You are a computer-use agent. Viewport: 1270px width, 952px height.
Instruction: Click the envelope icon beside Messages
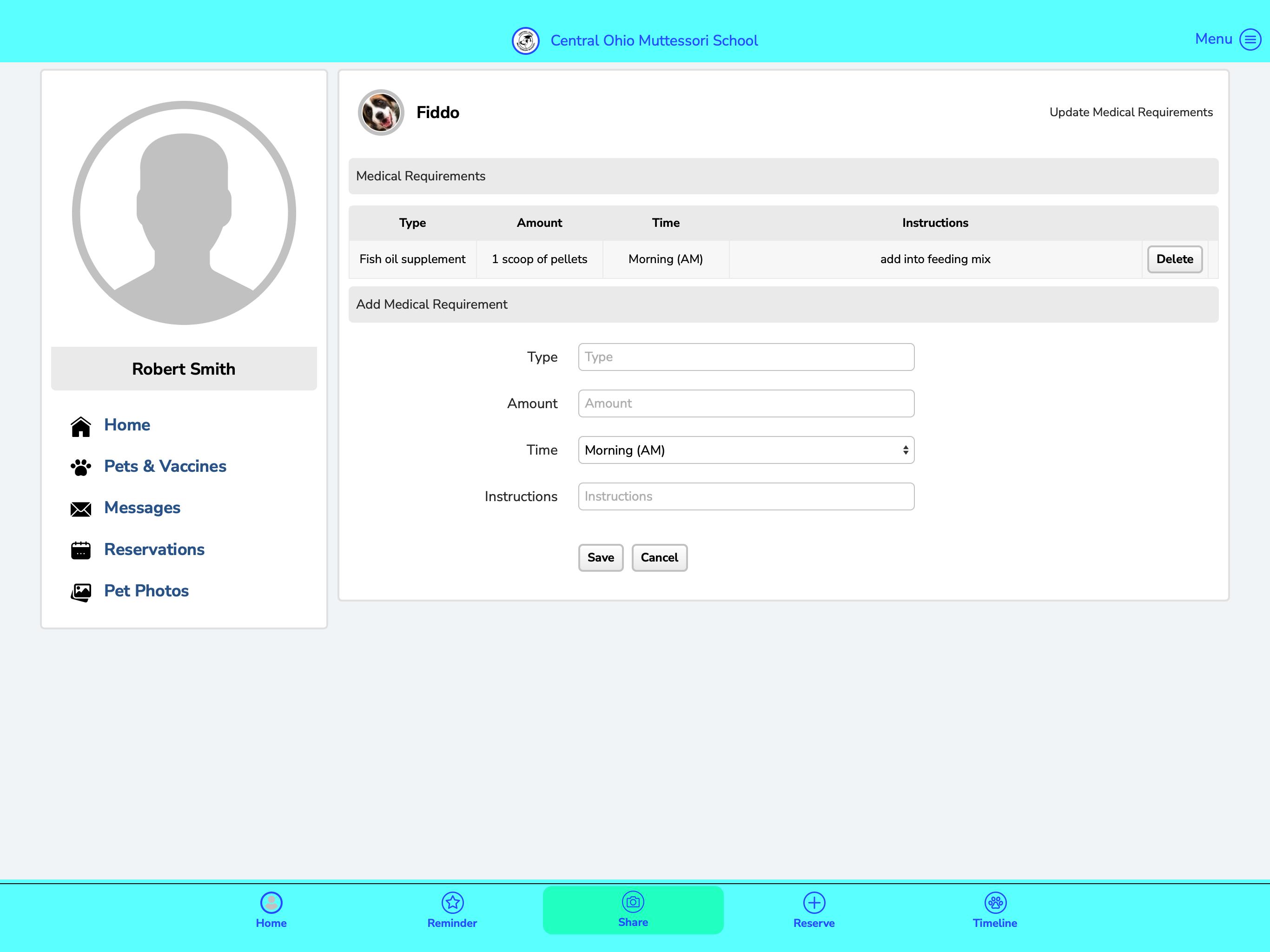(81, 509)
